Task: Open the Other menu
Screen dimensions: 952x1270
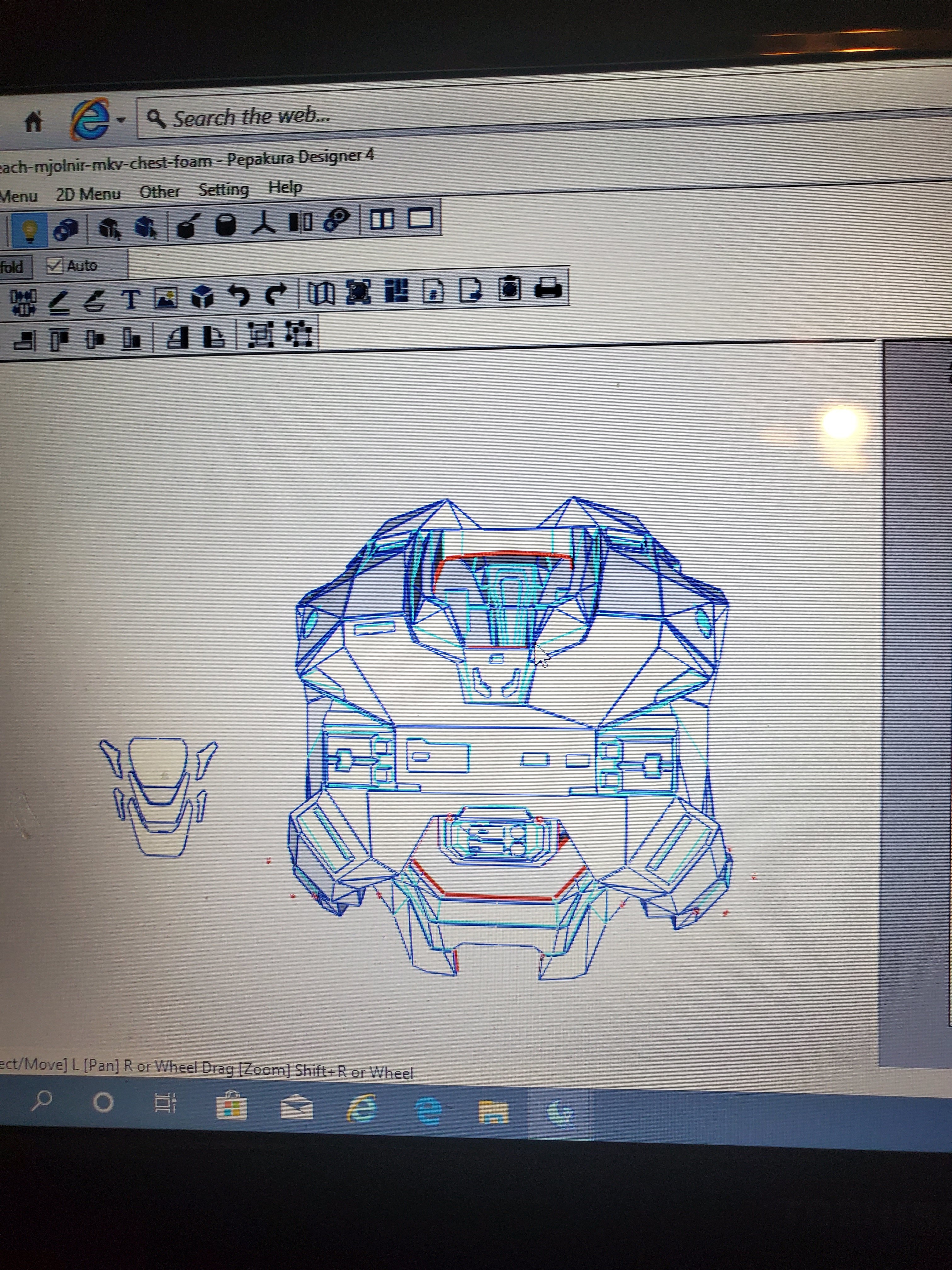Action: 160,192
